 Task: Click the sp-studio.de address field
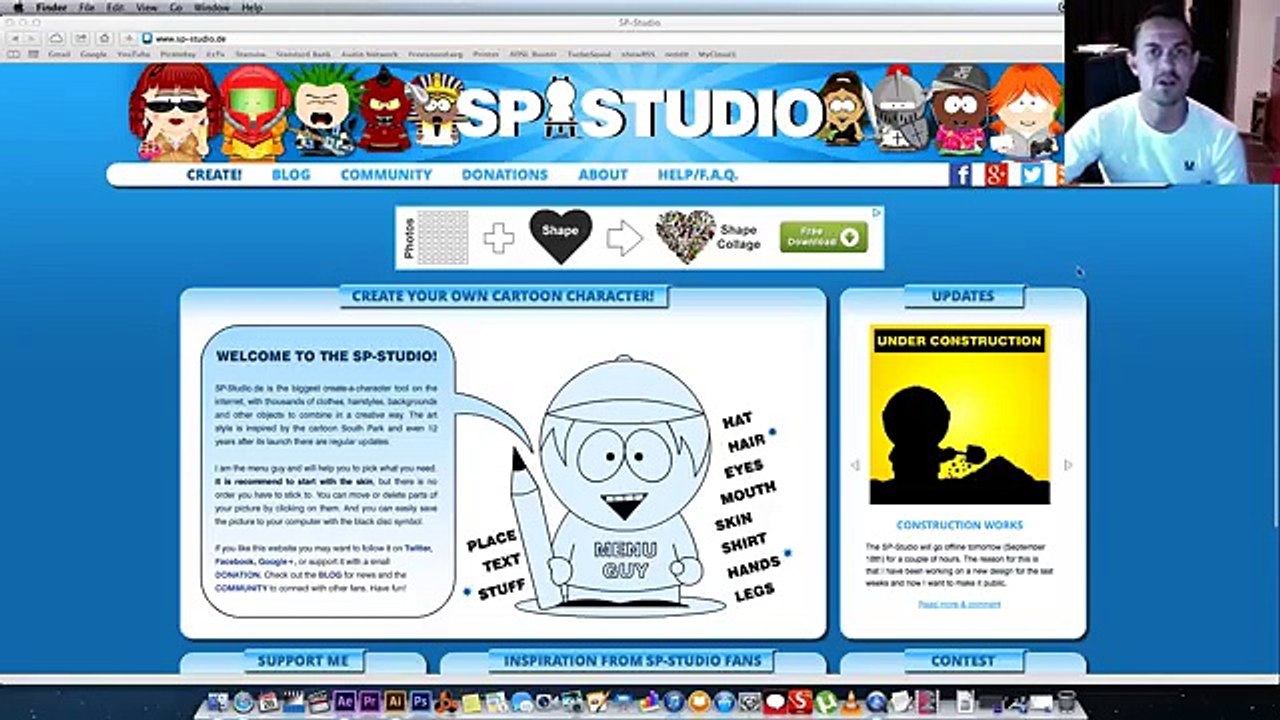(x=600, y=38)
